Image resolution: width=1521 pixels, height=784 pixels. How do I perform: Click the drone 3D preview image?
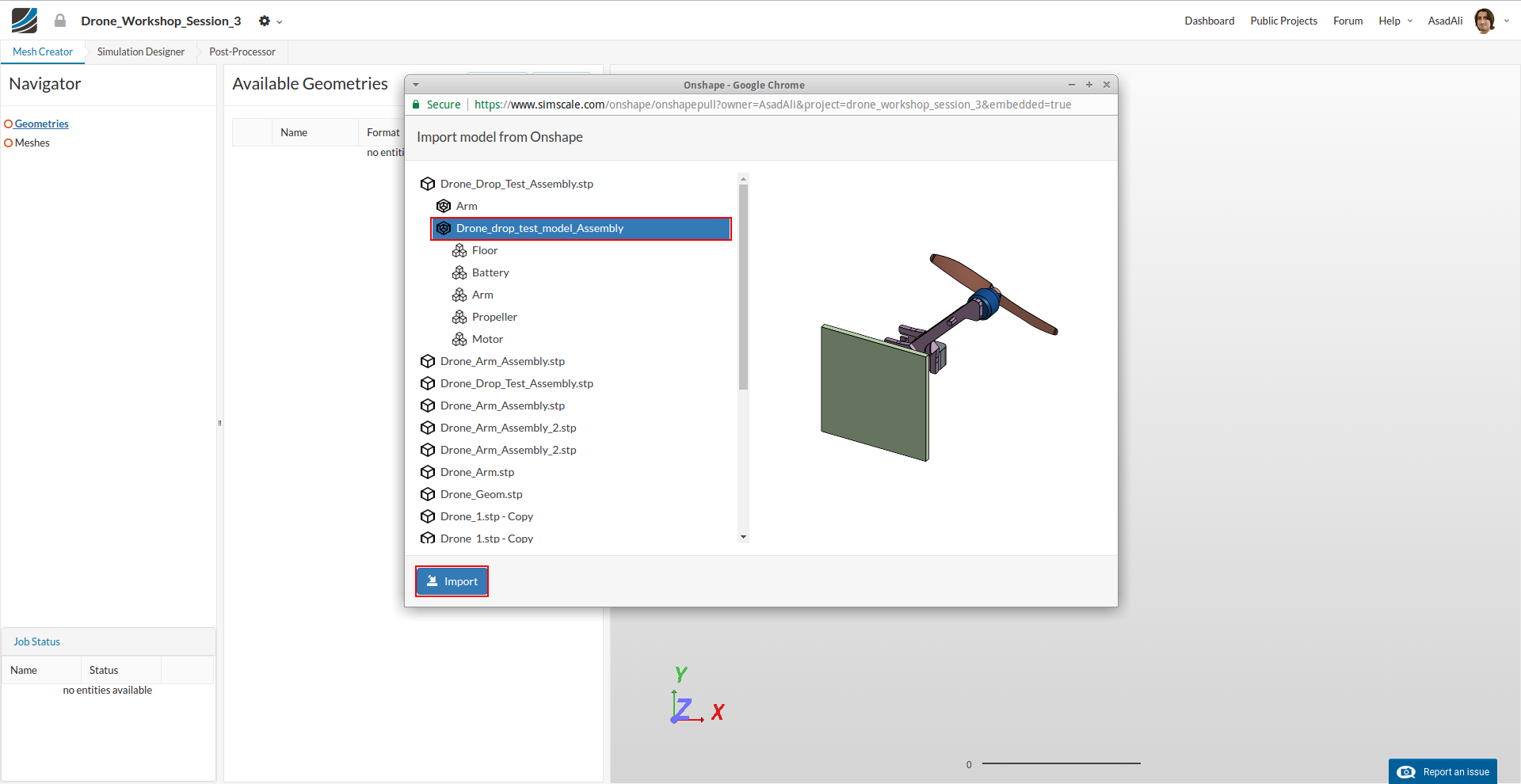[x=940, y=358]
